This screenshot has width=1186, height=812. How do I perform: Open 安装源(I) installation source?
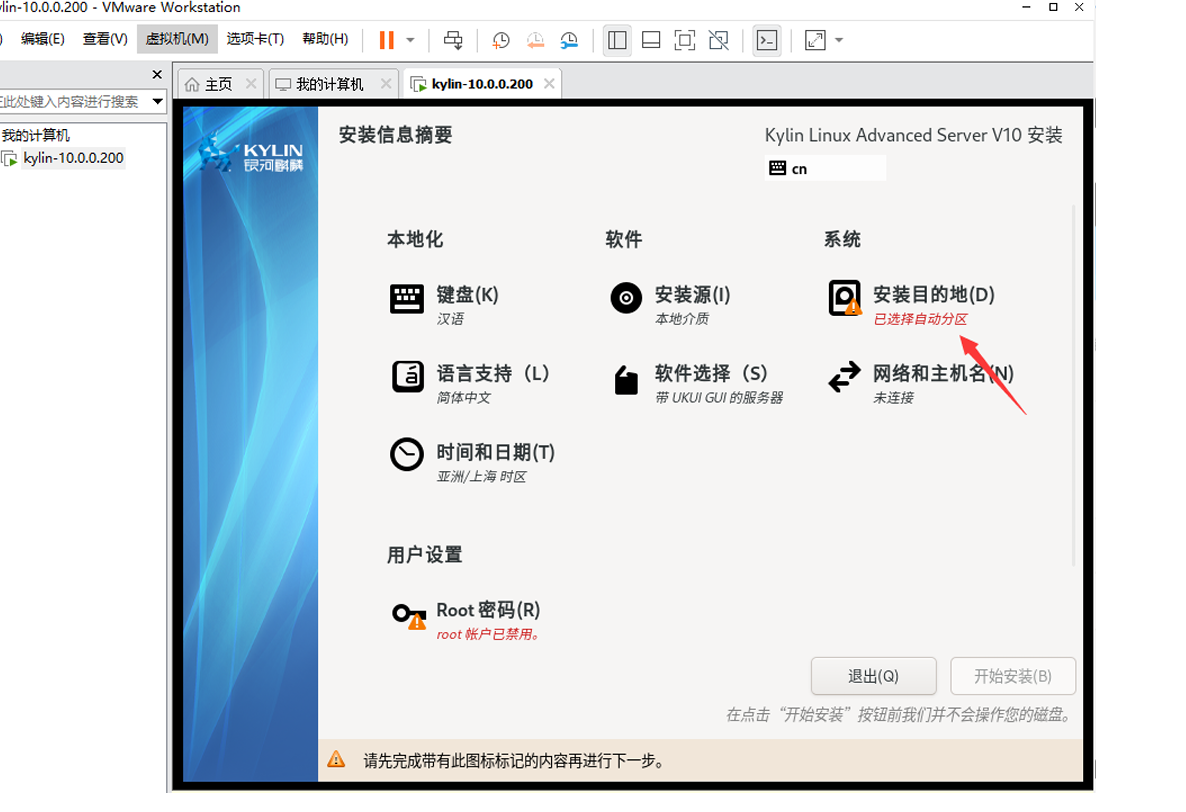click(670, 304)
